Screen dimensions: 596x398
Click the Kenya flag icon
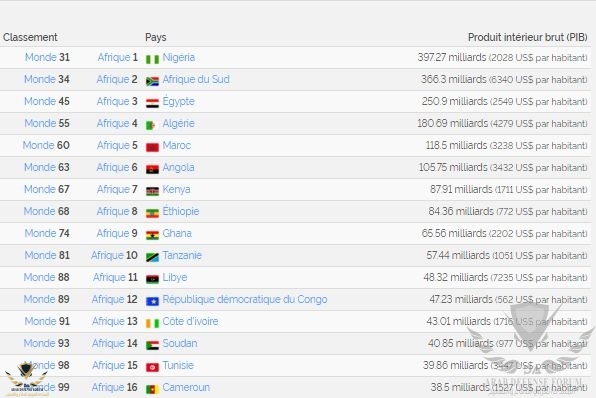[x=152, y=191]
